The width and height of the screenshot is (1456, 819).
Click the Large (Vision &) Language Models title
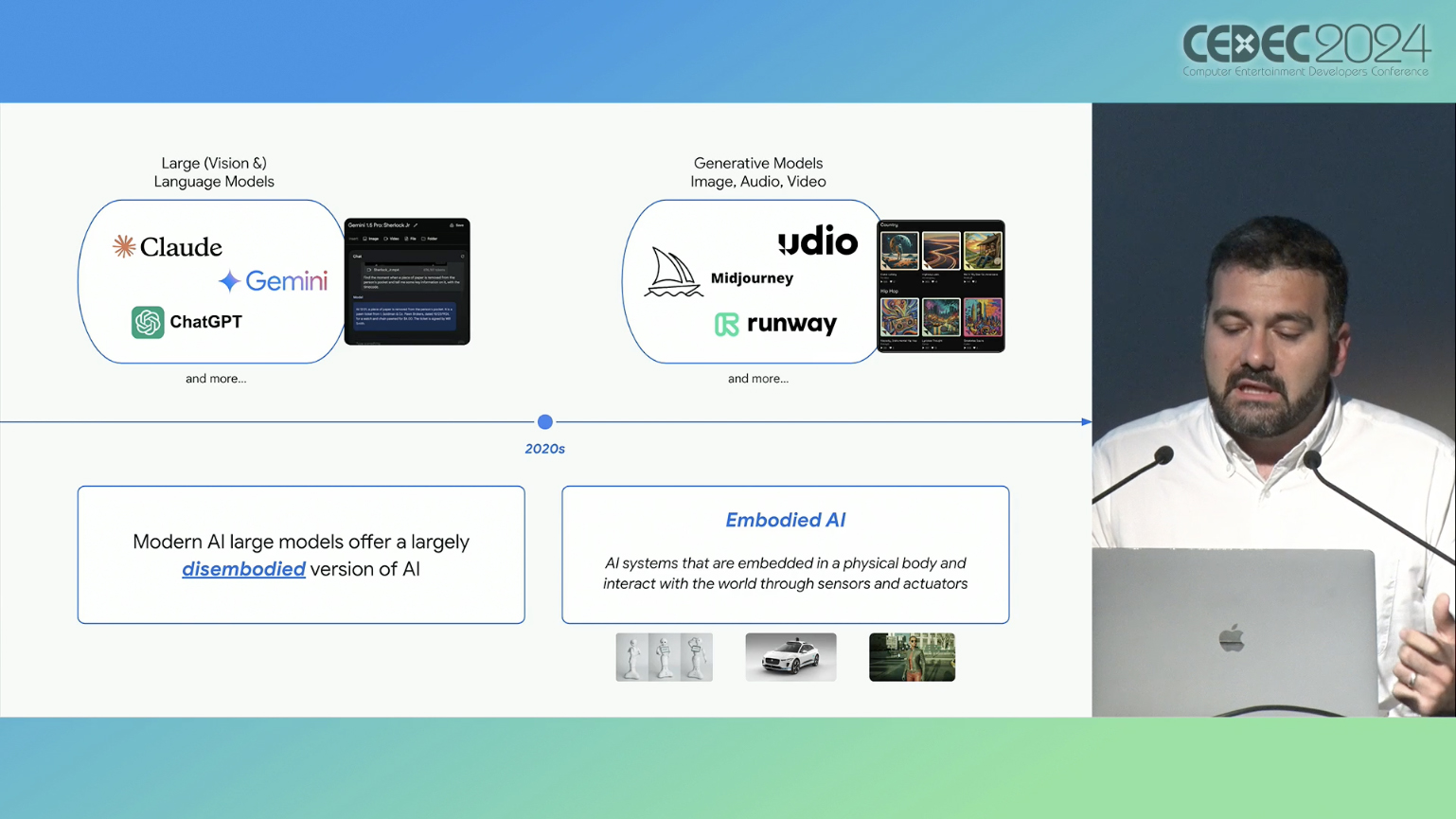click(214, 172)
